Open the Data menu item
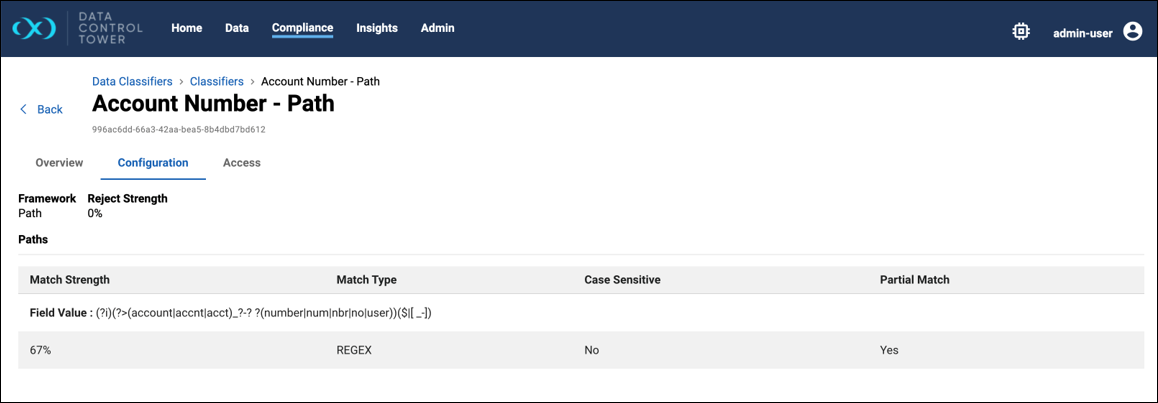 click(237, 28)
